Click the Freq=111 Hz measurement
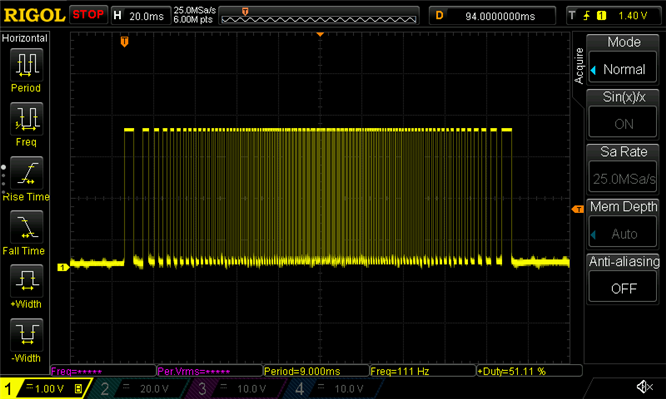 423,371
